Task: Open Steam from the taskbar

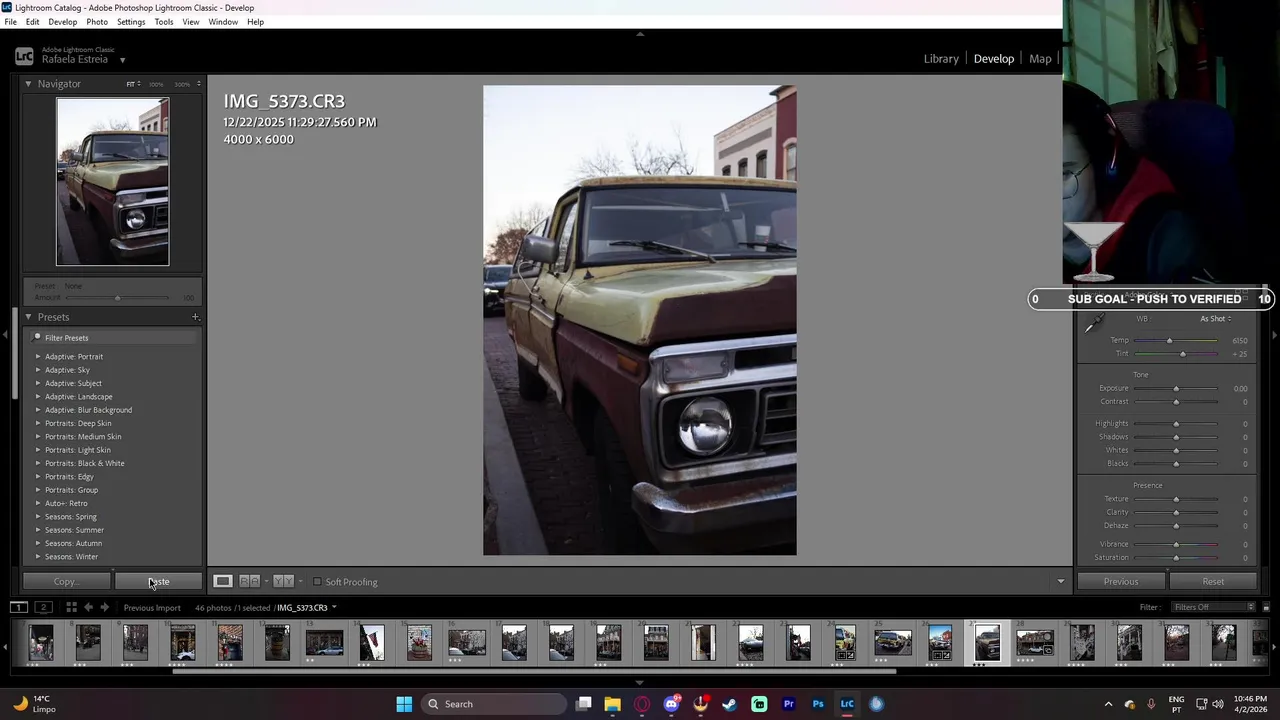Action: coord(729,704)
